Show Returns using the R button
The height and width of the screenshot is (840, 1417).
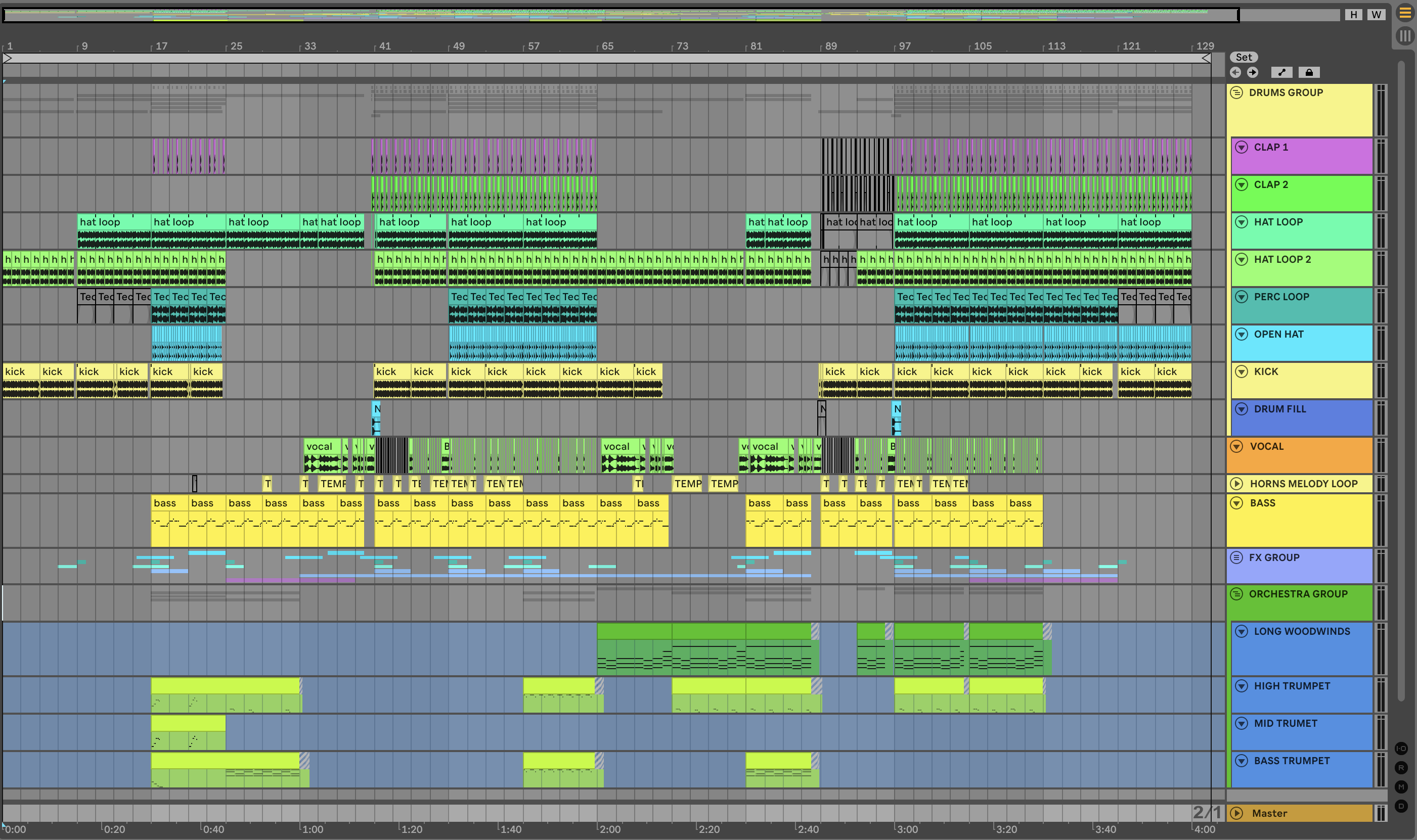coord(1401,768)
